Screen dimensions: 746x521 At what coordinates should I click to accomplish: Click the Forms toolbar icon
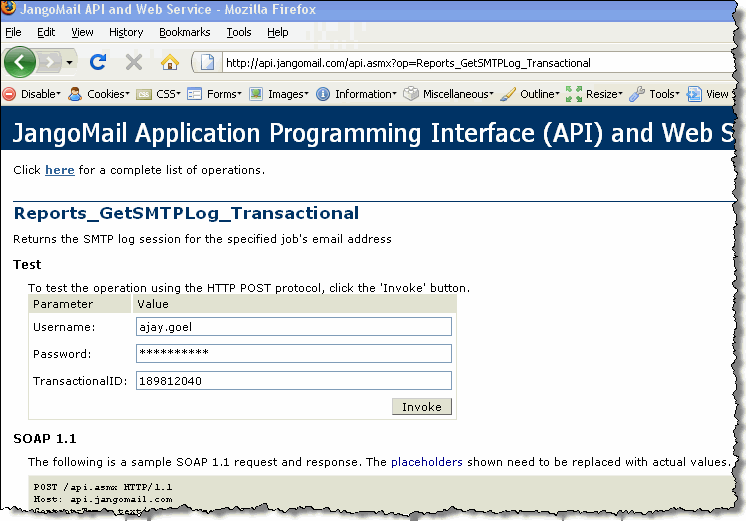coord(194,94)
